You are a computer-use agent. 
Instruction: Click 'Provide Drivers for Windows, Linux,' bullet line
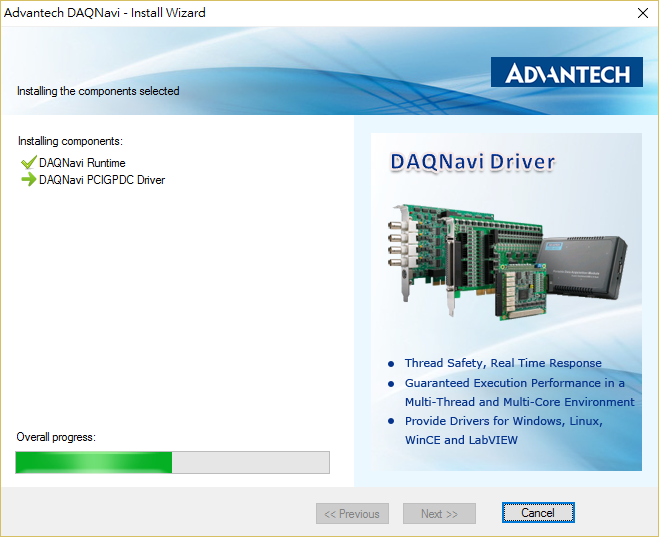click(x=503, y=421)
